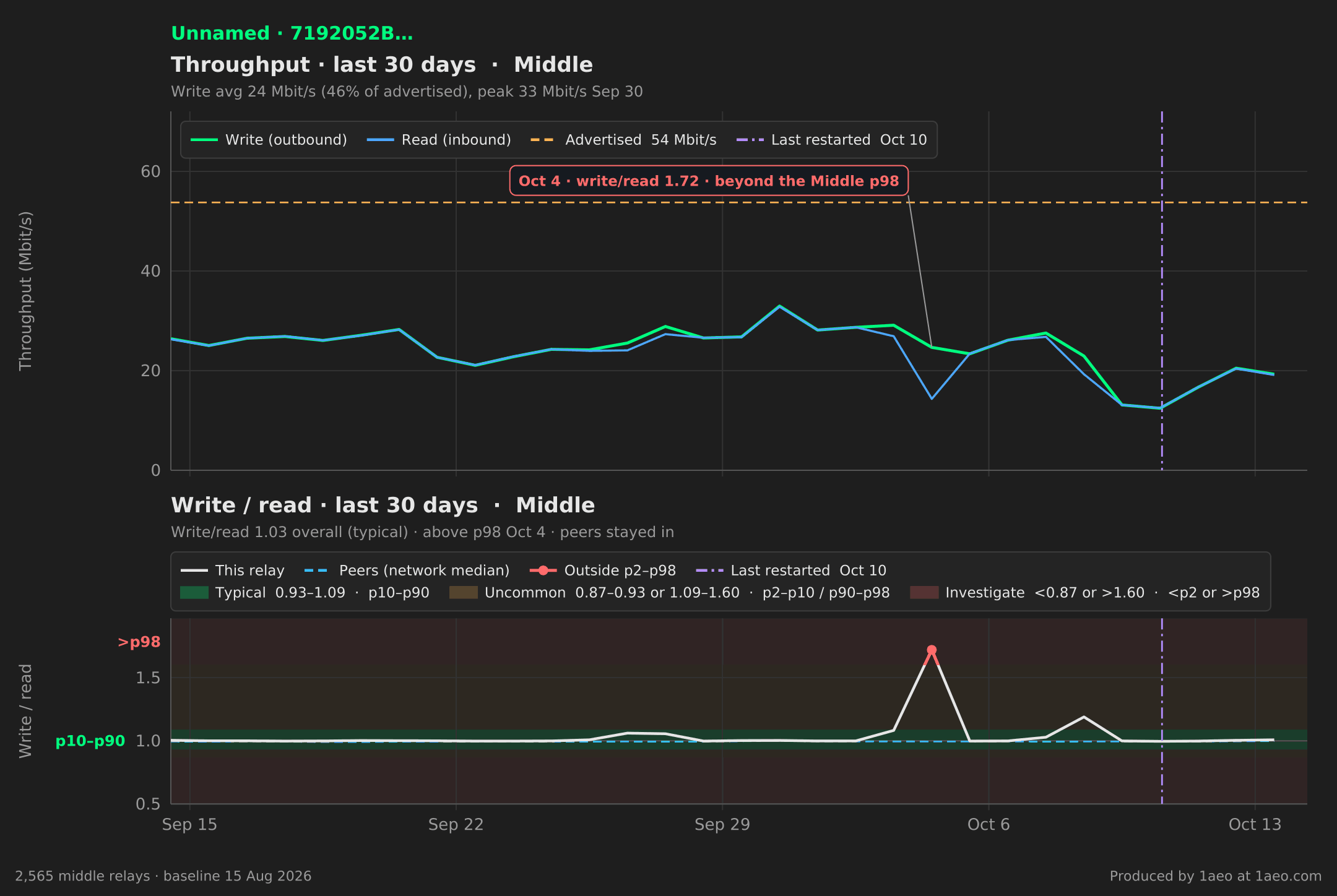Click the Sep 15 date tick label
The image size is (1337, 896).
(189, 825)
